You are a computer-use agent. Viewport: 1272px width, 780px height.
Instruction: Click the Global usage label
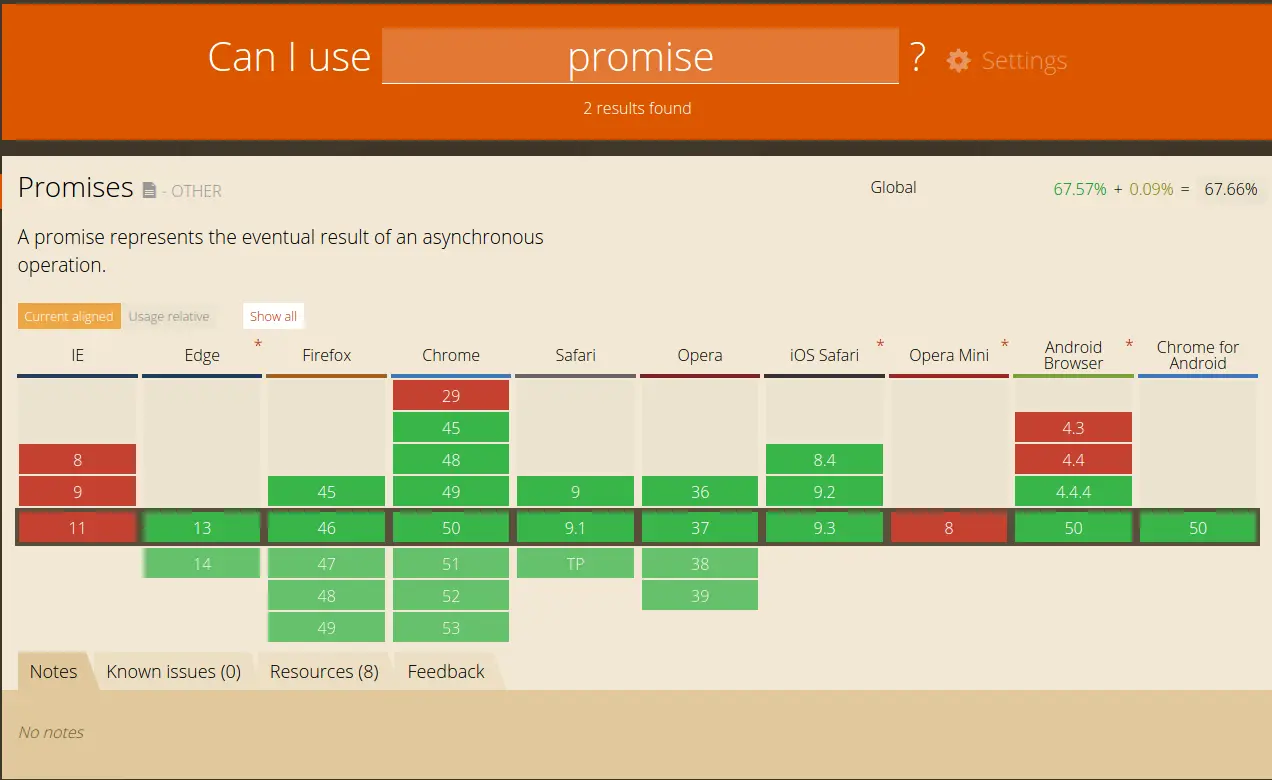[x=893, y=187]
